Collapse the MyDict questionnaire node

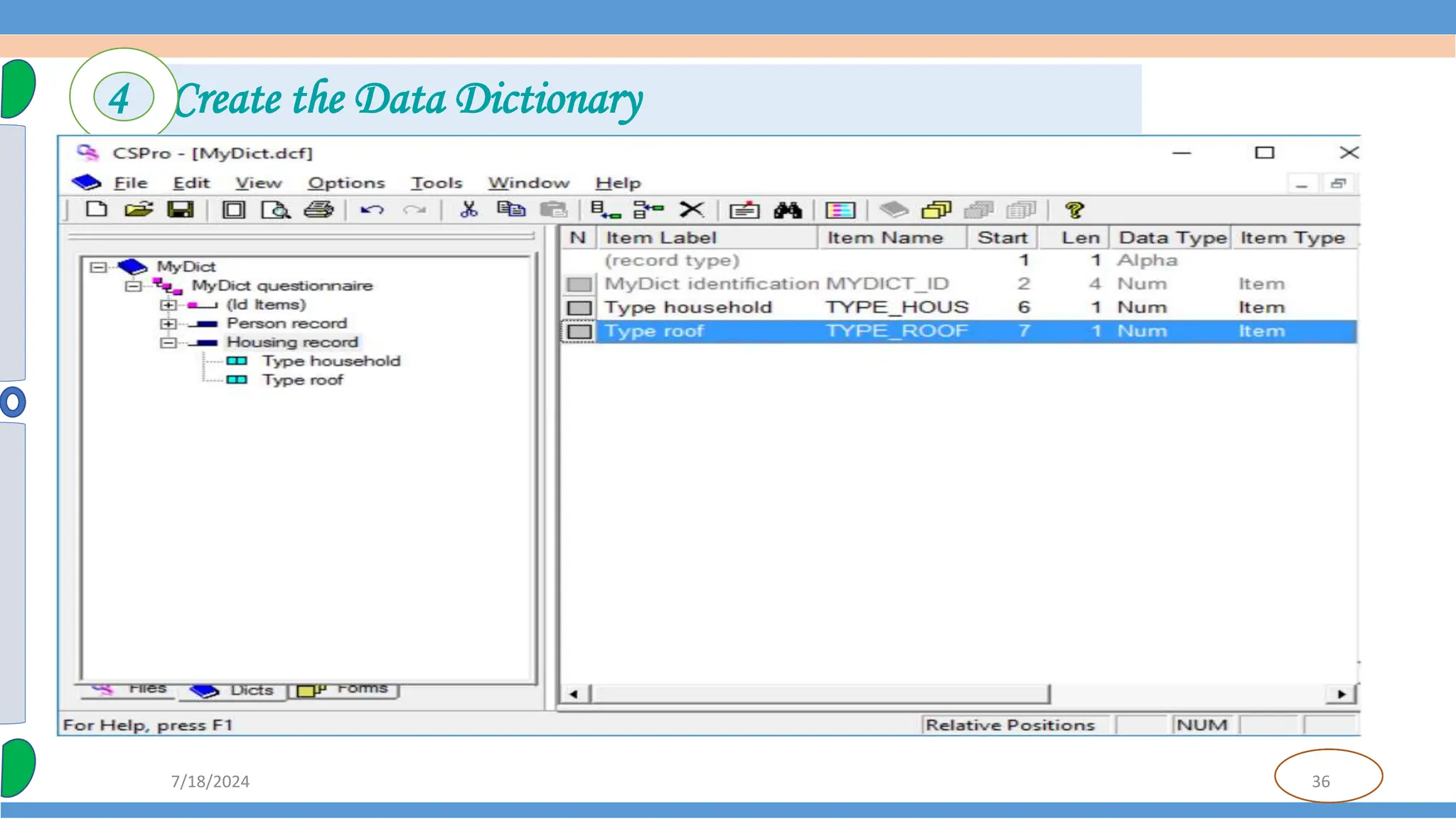click(133, 286)
